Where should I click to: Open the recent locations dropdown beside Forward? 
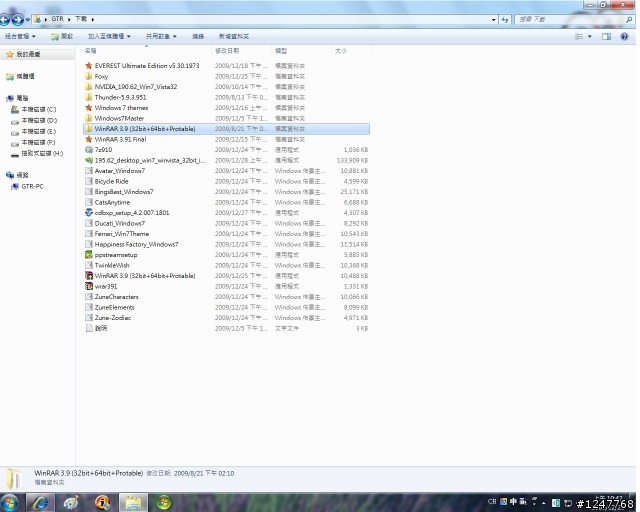27,20
